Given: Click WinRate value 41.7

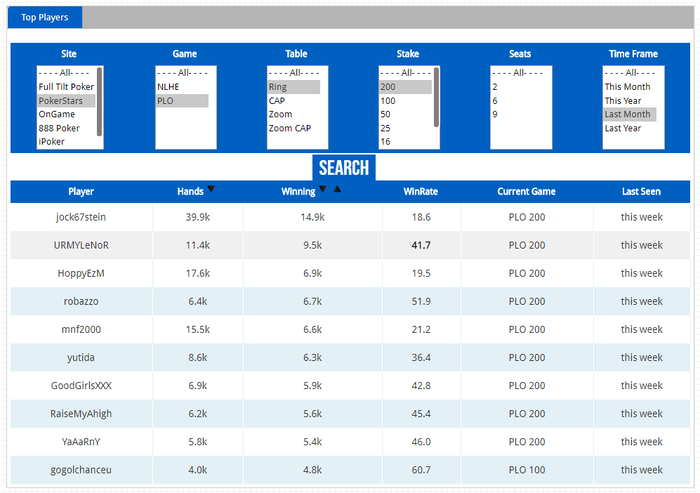Looking at the screenshot, I should 421,245.
